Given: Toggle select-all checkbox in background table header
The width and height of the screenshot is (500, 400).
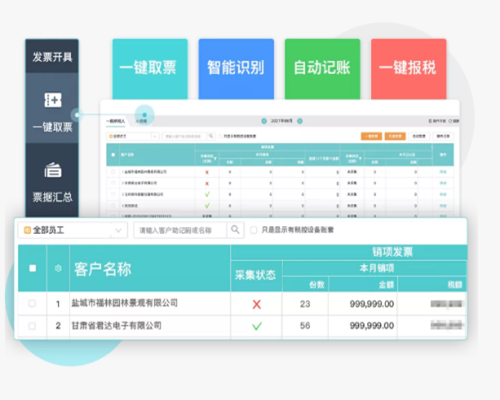Looking at the screenshot, I should click(113, 155).
